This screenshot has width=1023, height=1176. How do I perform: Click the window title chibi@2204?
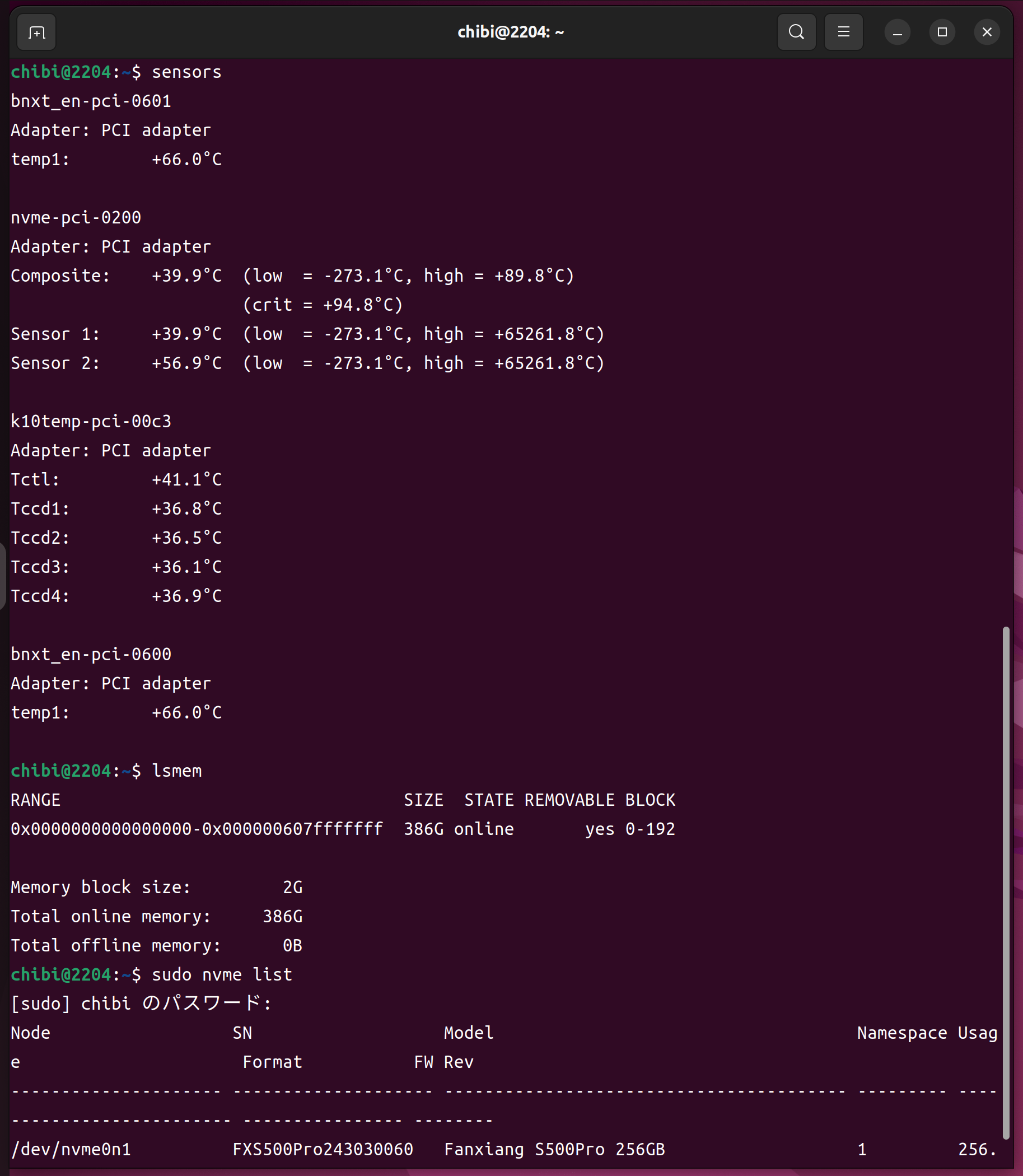click(510, 32)
